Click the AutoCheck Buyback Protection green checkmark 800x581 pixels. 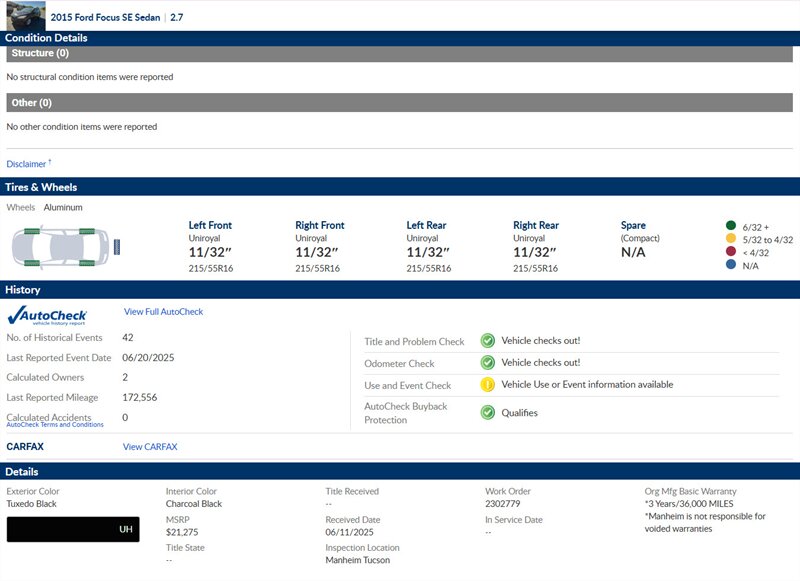[488, 412]
